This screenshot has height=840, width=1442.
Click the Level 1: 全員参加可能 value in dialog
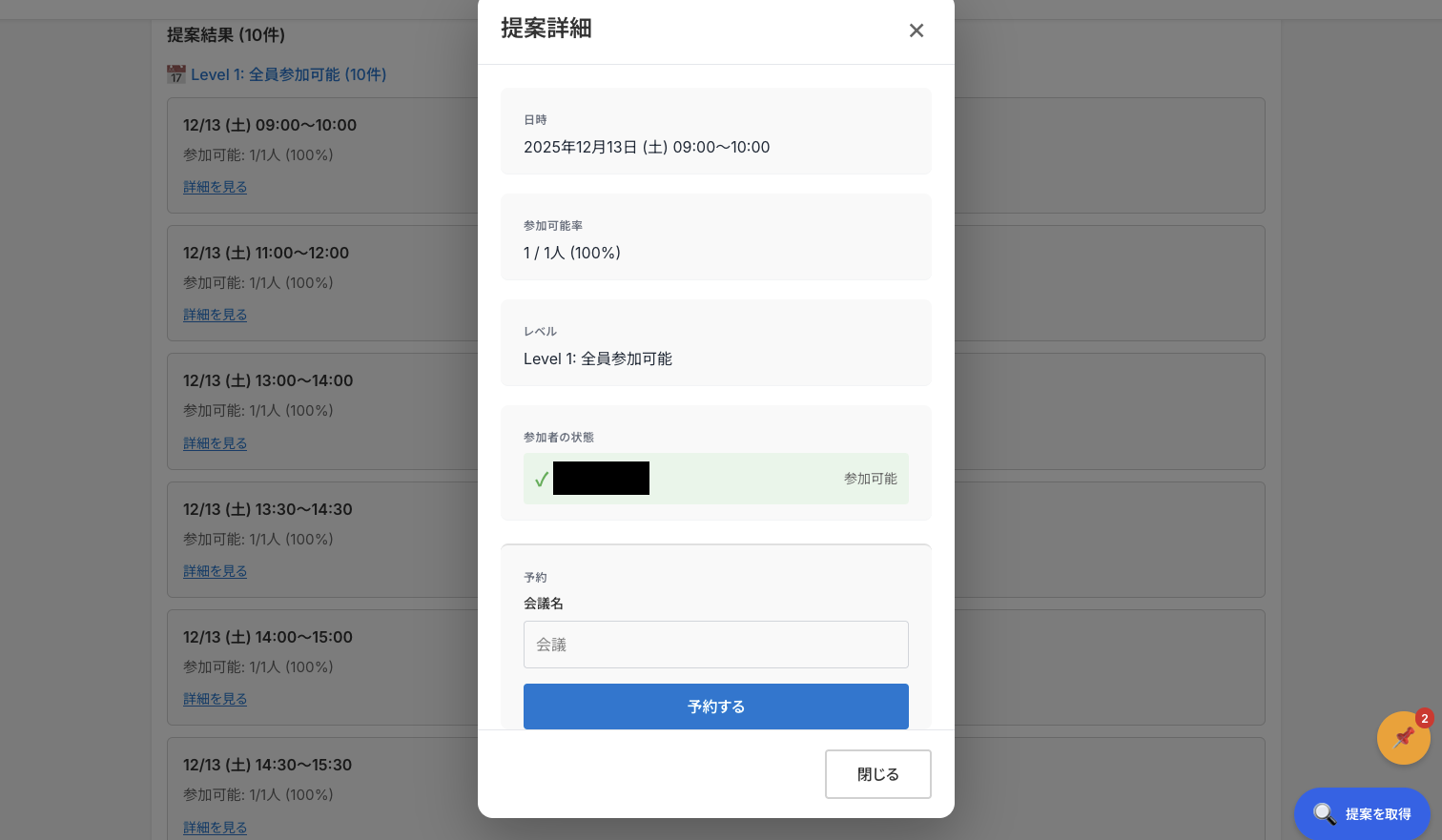598,359
